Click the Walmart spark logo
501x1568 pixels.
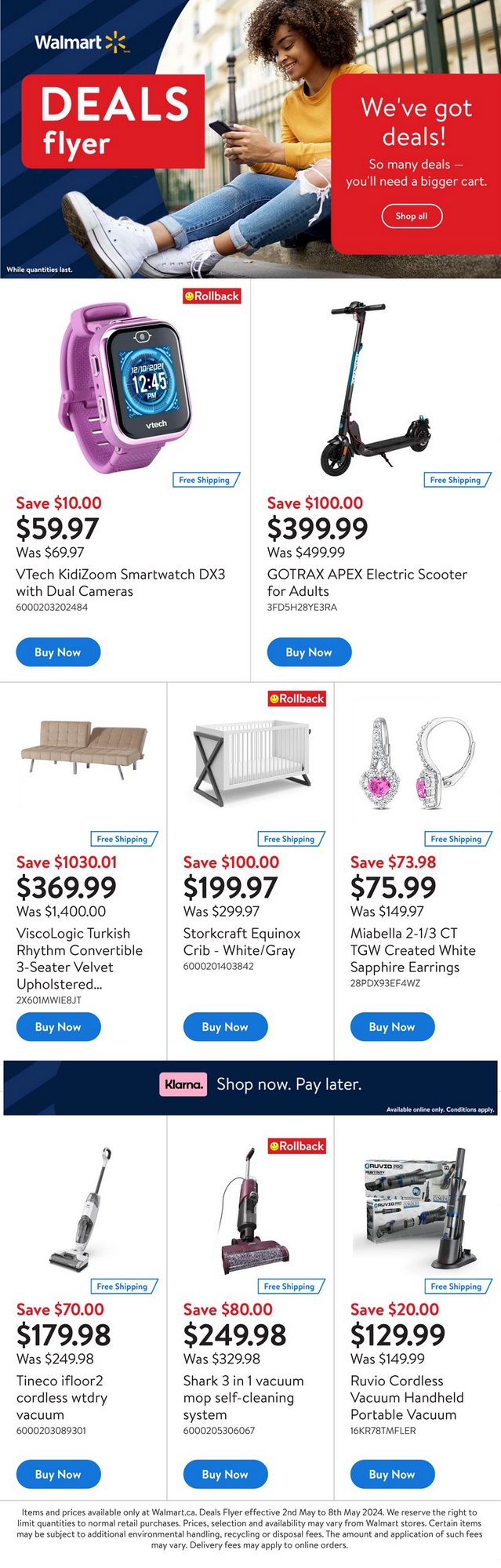point(115,42)
